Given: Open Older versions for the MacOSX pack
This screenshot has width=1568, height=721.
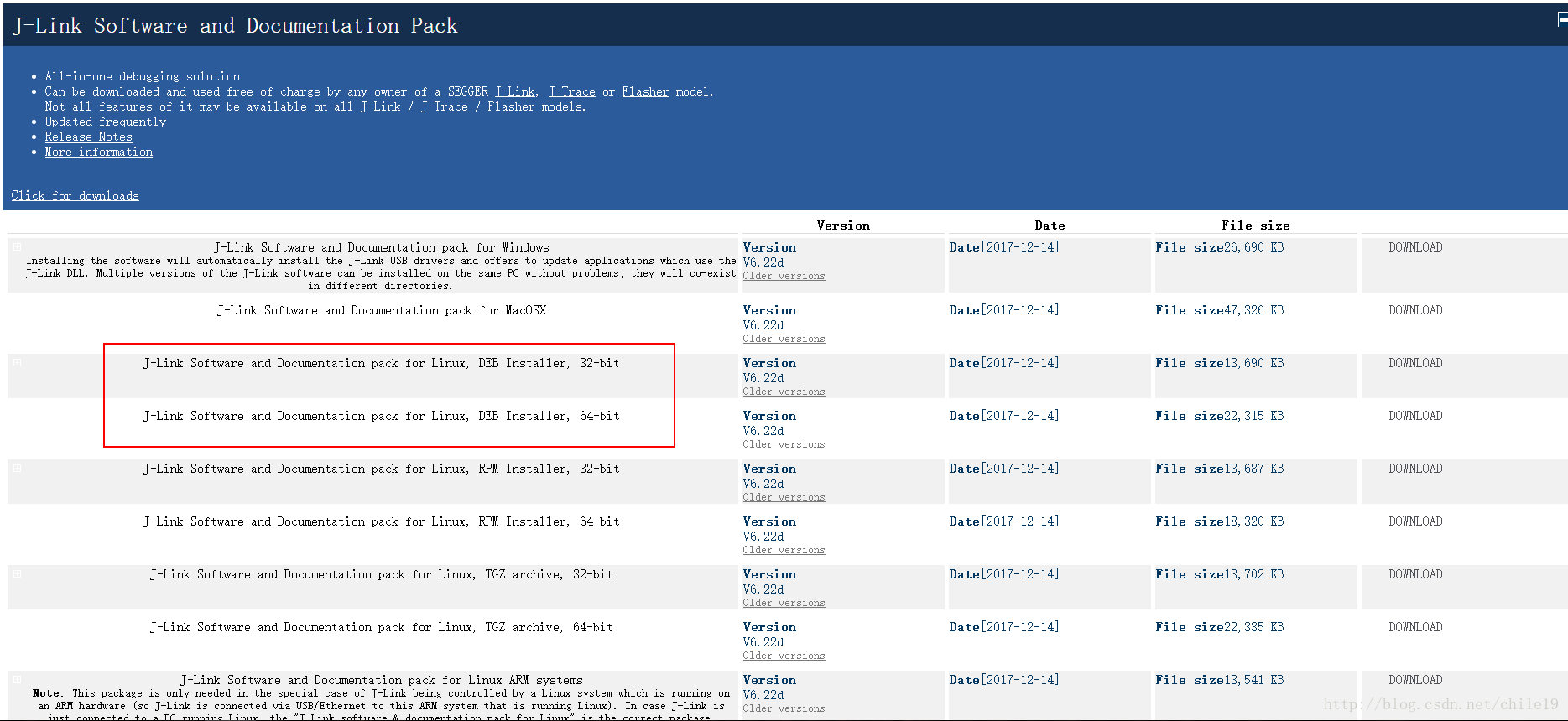Looking at the screenshot, I should coord(784,339).
